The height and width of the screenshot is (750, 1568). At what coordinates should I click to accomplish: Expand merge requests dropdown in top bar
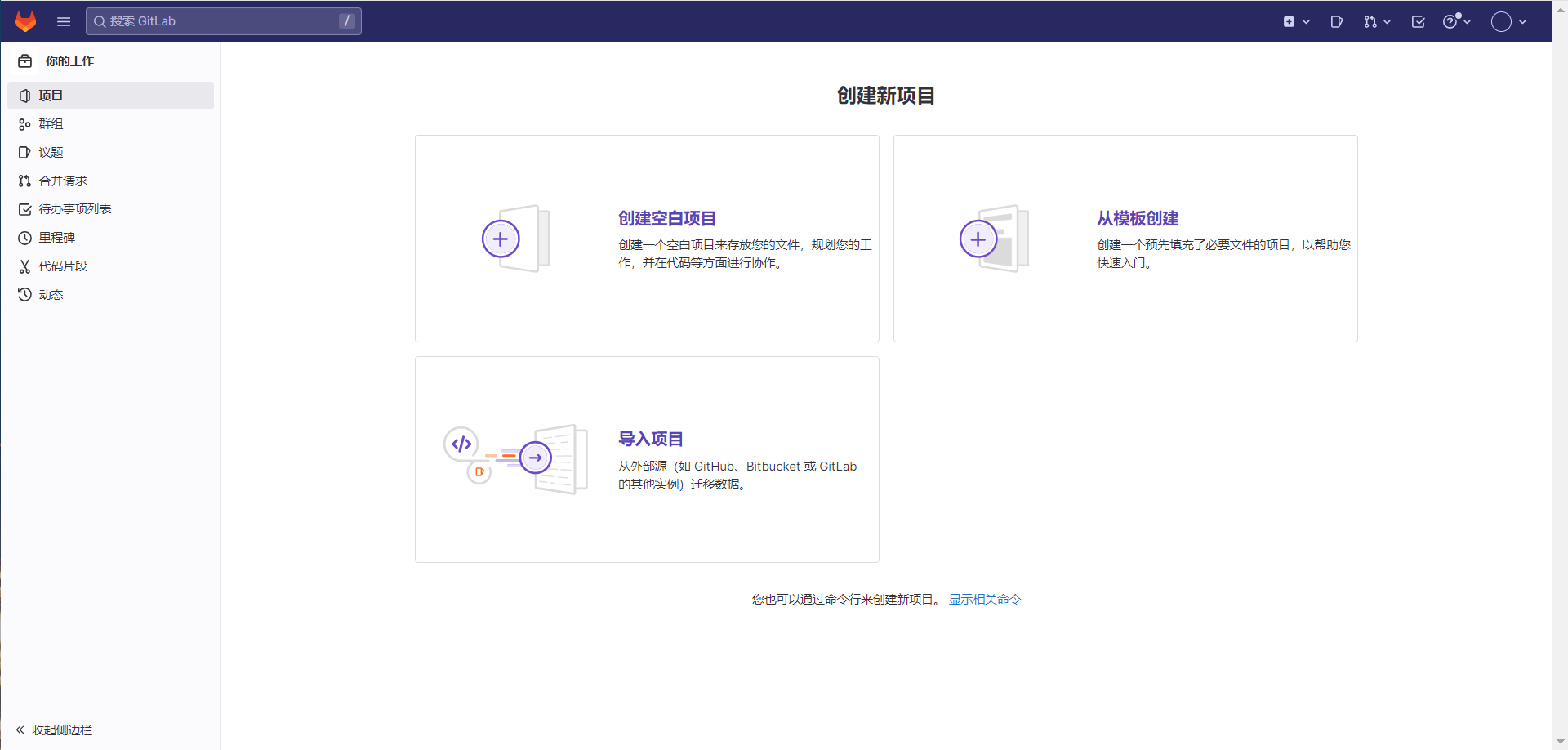pyautogui.click(x=1377, y=22)
